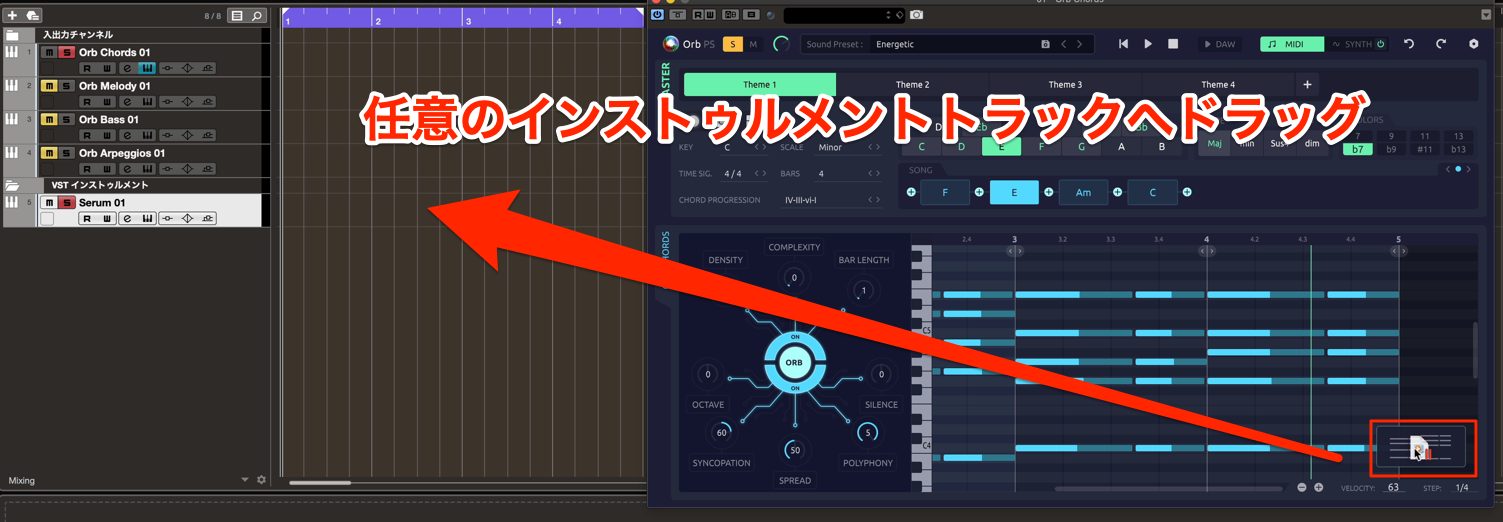Click the Orb skip-to-start button
Screen dimensions: 1503x522
coord(1123,44)
